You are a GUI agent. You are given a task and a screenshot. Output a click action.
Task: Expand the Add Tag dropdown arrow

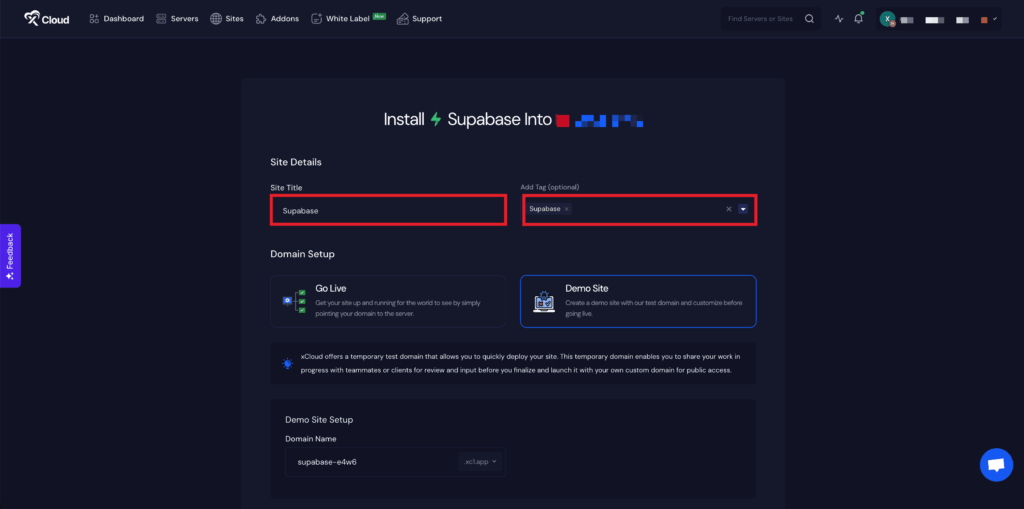743,209
